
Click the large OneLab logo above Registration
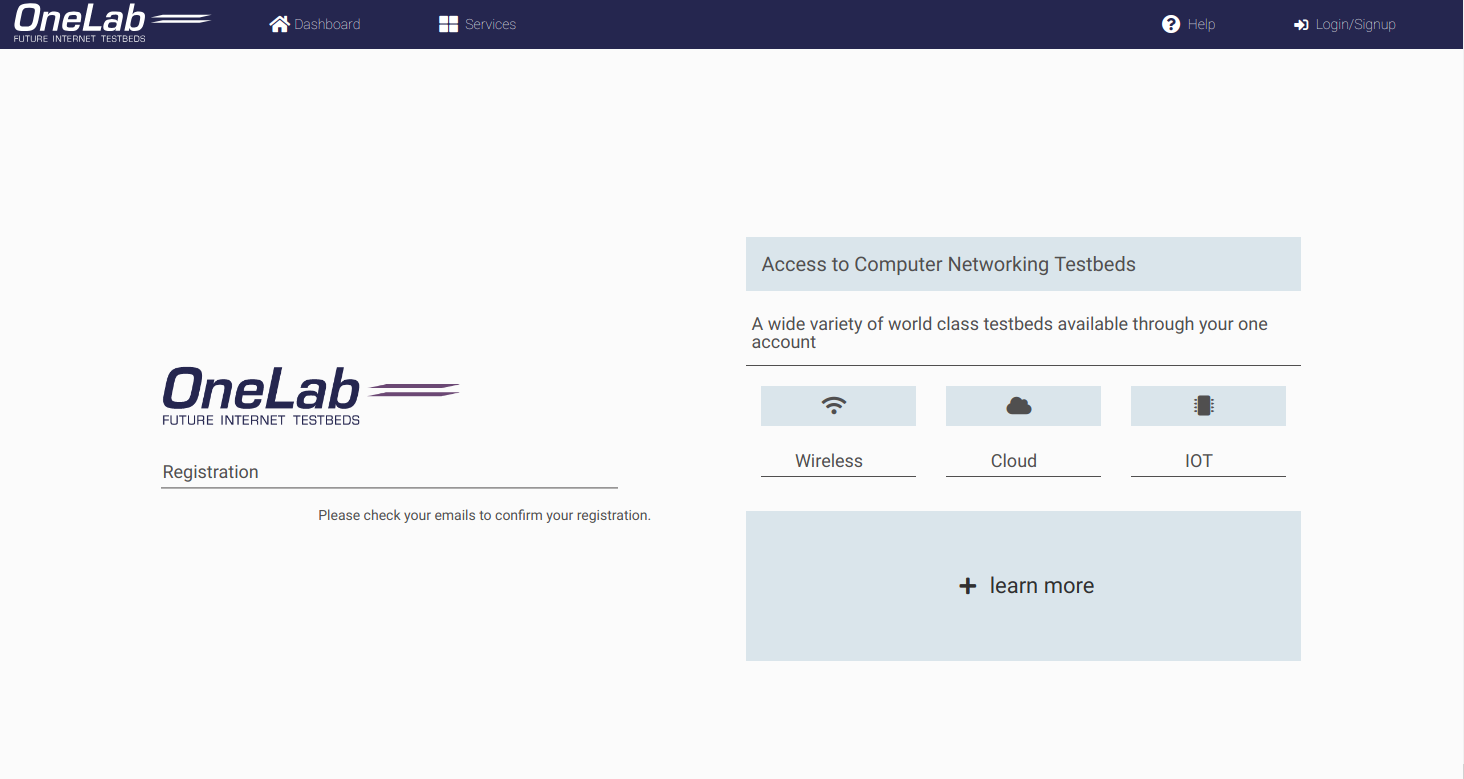point(310,396)
